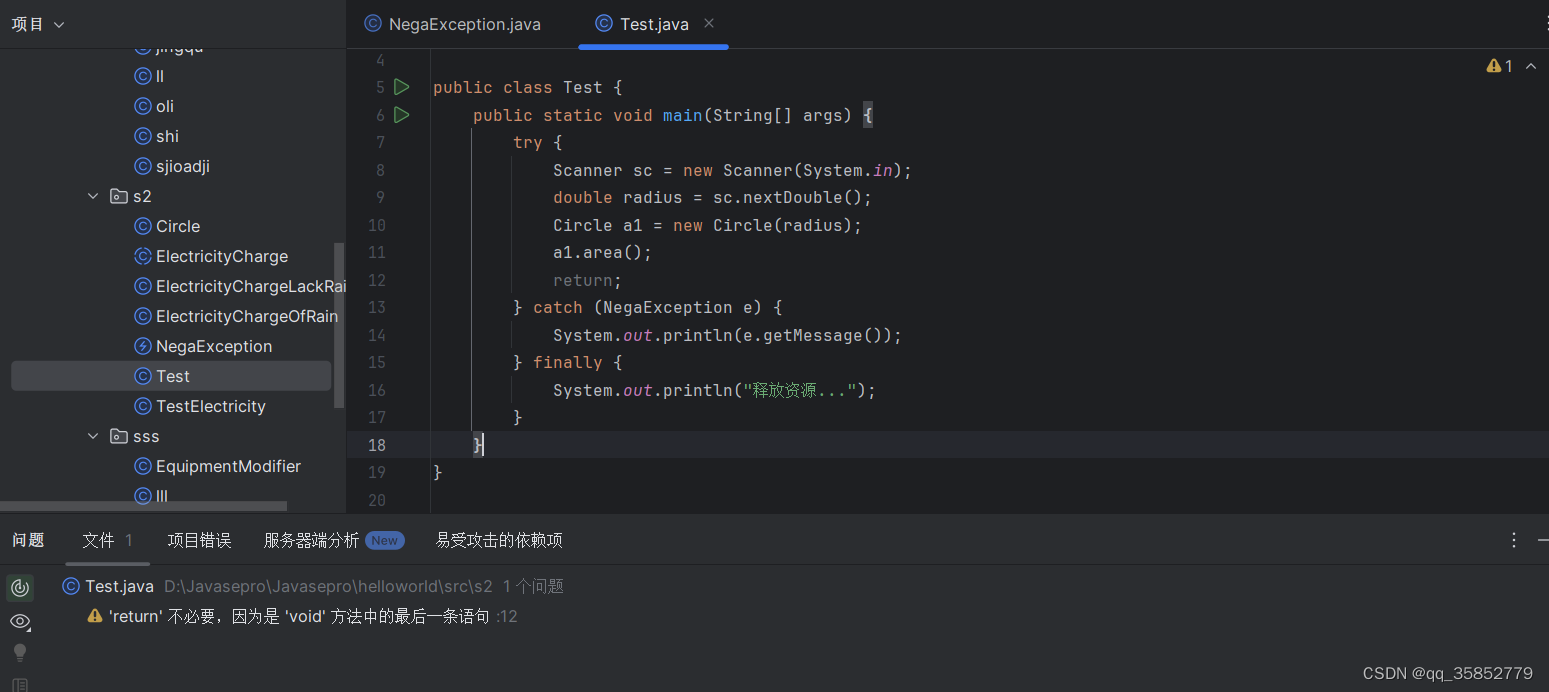Open Test.java entry in problems list
Viewport: 1549px width, 692px height.
[120, 586]
